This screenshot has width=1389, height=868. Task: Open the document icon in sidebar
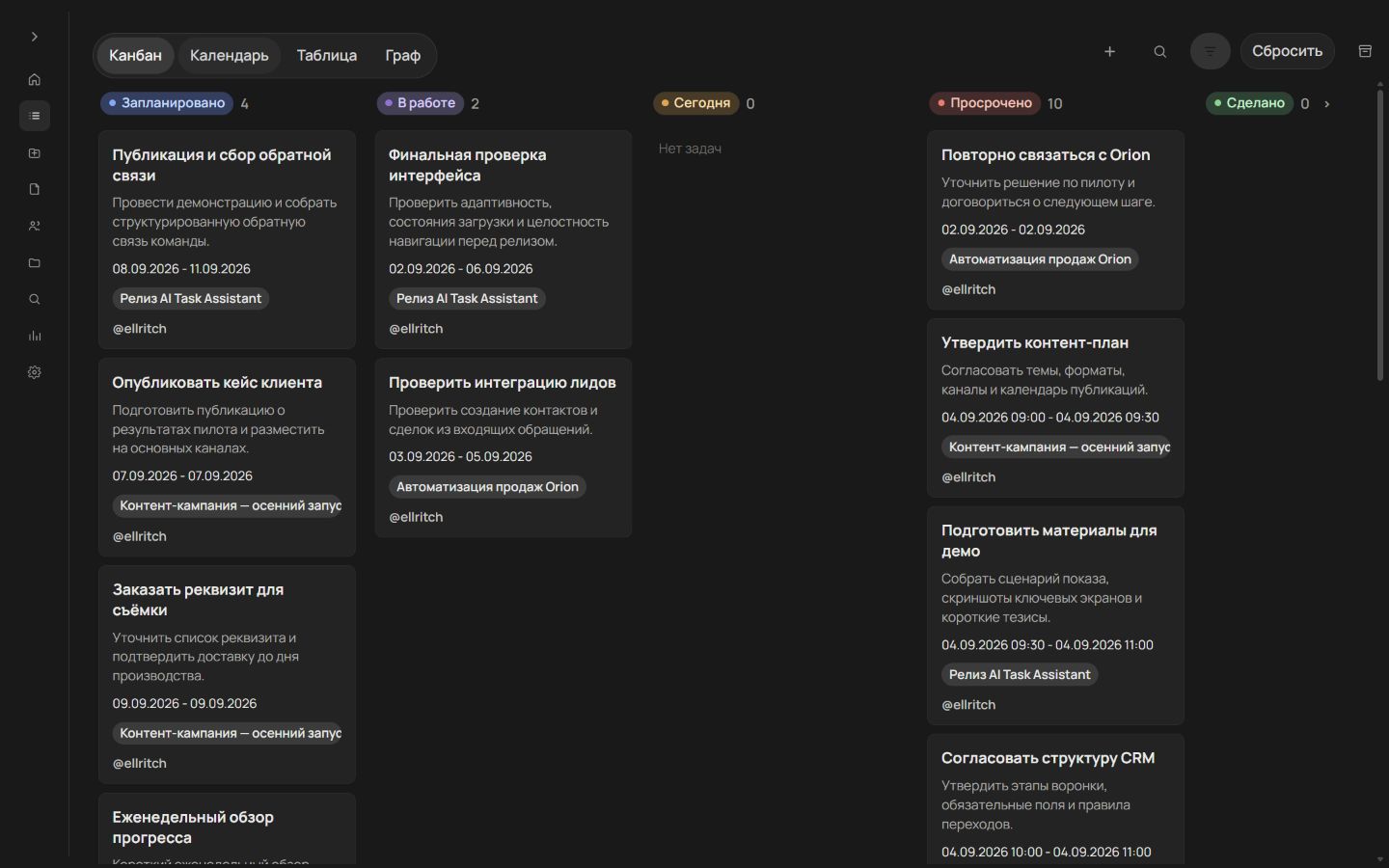pos(35,189)
